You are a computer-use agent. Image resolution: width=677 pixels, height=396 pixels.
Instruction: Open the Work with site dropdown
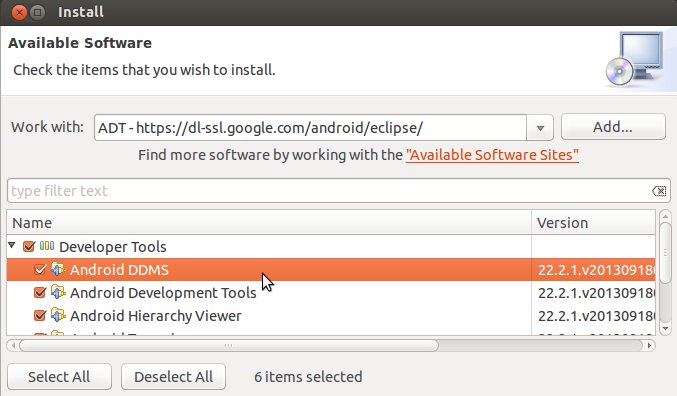540,128
